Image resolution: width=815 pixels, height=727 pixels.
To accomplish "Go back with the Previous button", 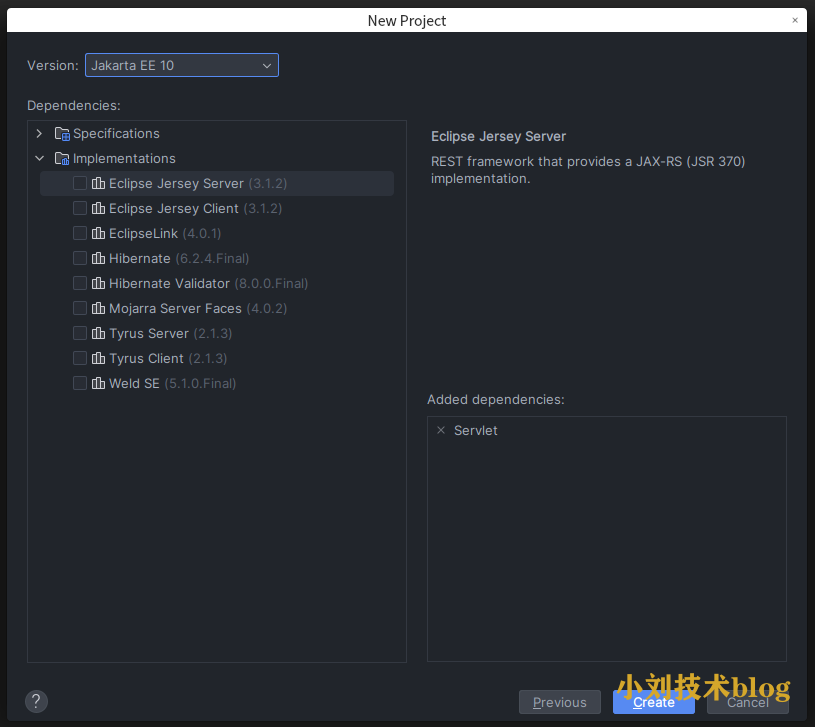I will point(559,702).
